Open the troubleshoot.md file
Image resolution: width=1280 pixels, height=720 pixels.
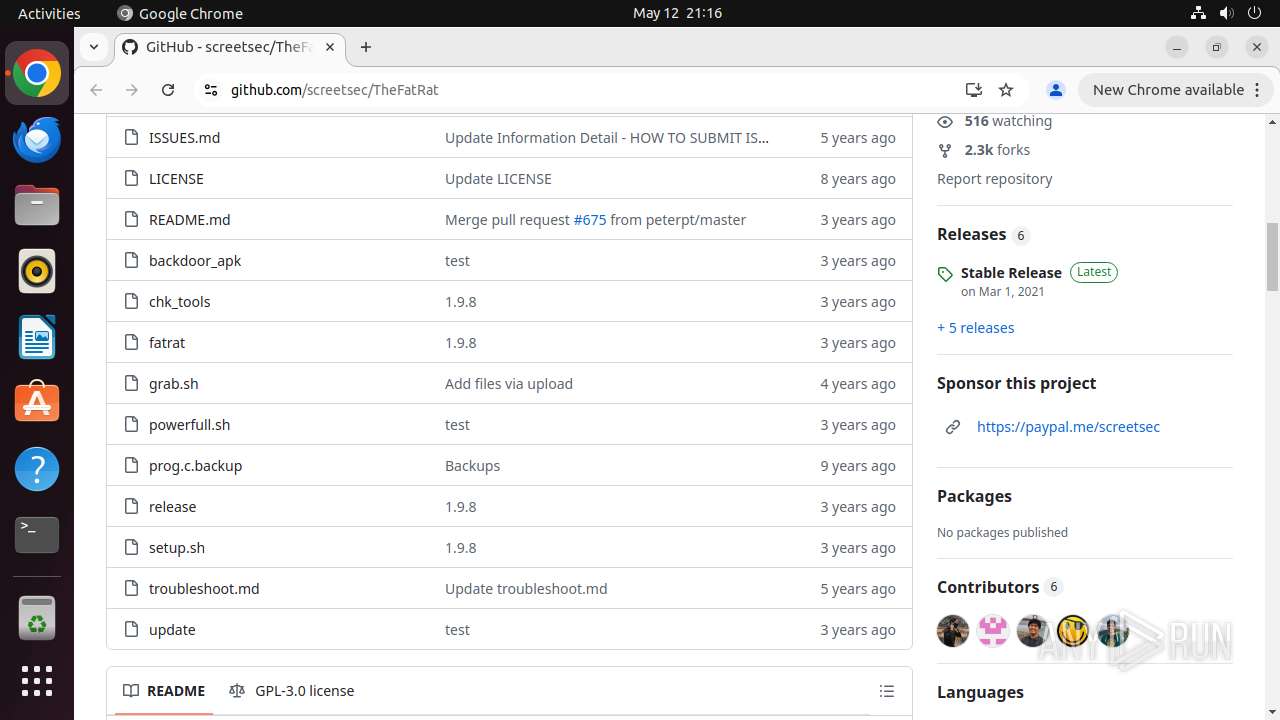[204, 589]
